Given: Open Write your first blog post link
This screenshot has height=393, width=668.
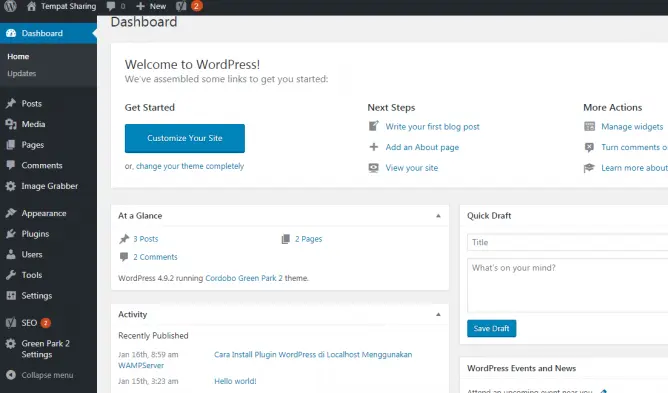Looking at the screenshot, I should pyautogui.click(x=432, y=127).
